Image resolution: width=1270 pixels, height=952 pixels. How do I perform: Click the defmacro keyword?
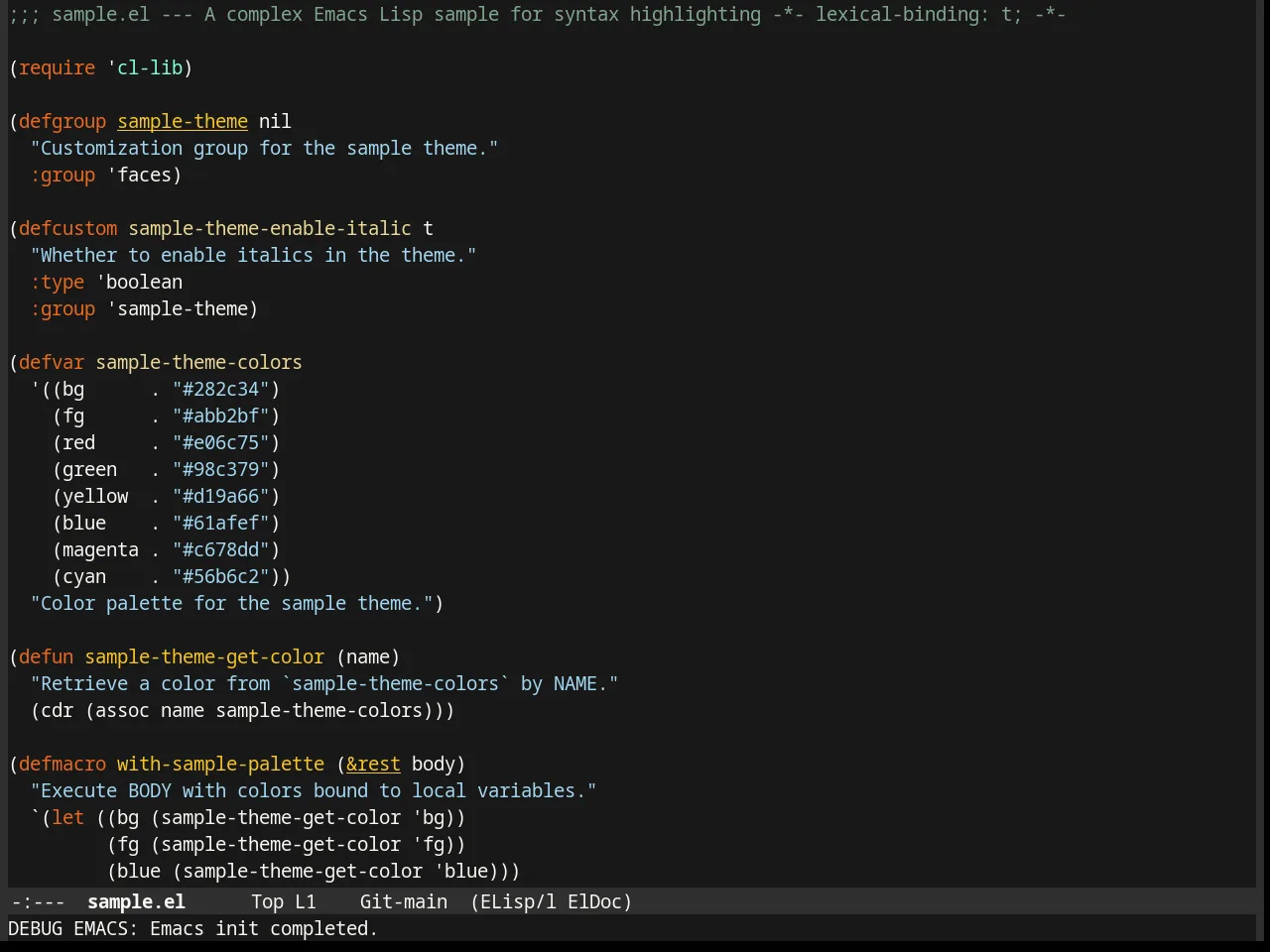(63, 764)
